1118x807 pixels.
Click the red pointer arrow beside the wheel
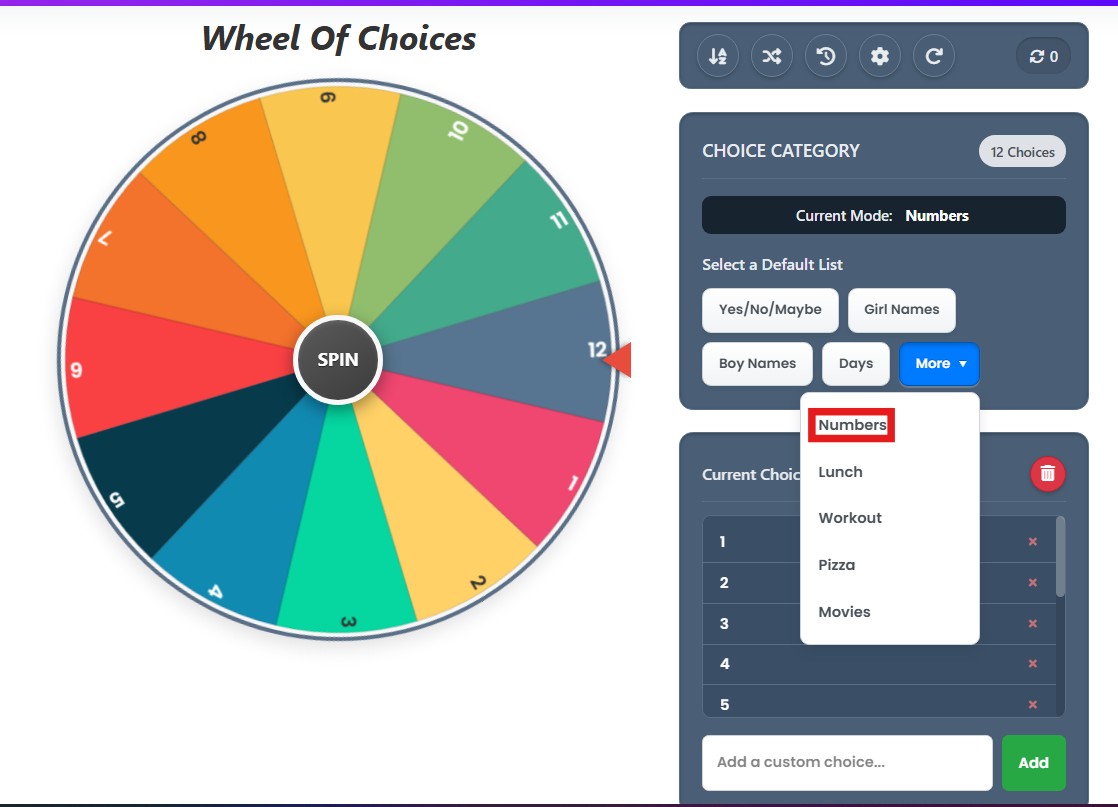coord(618,359)
